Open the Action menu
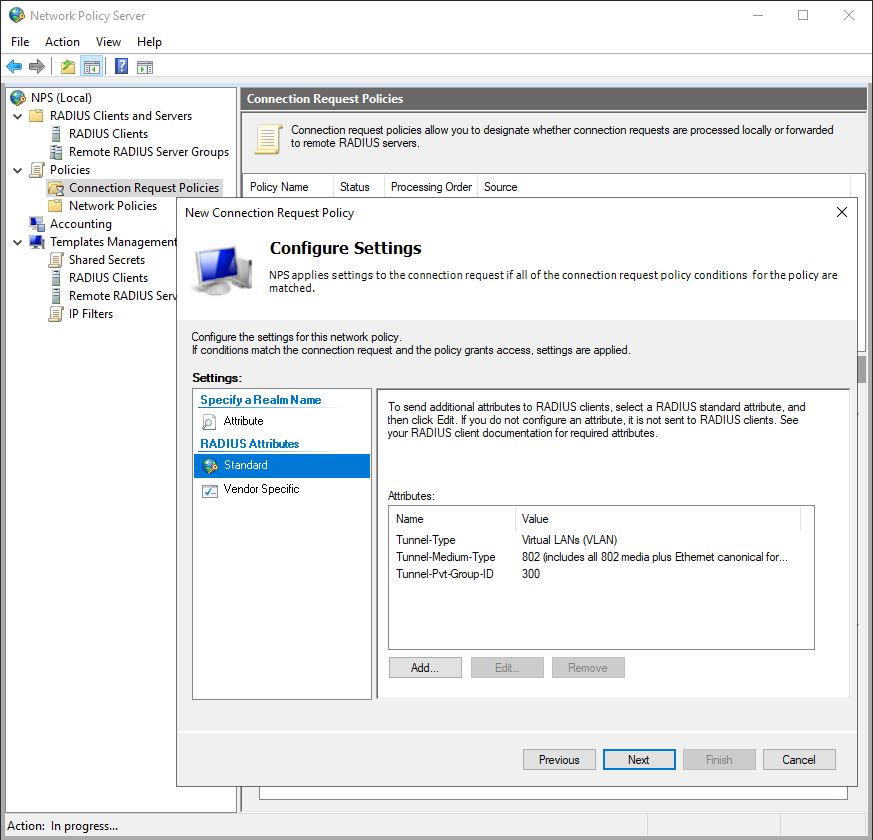This screenshot has width=873, height=840. point(62,42)
